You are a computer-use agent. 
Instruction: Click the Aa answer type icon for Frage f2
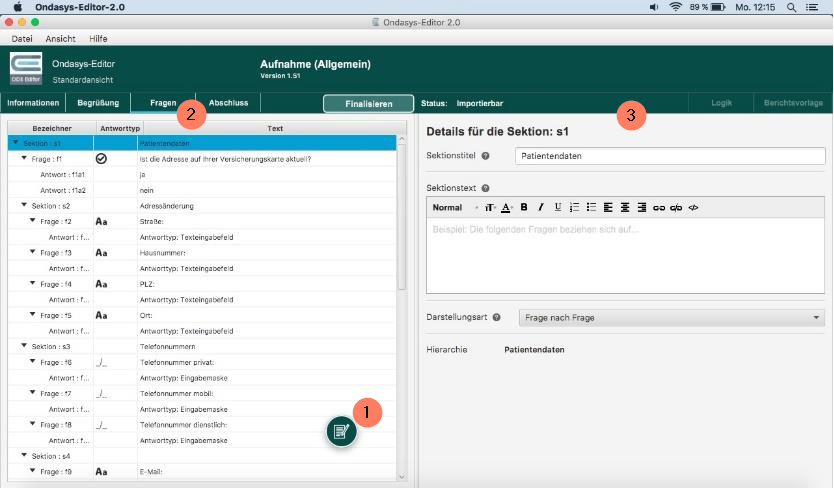tap(101, 222)
